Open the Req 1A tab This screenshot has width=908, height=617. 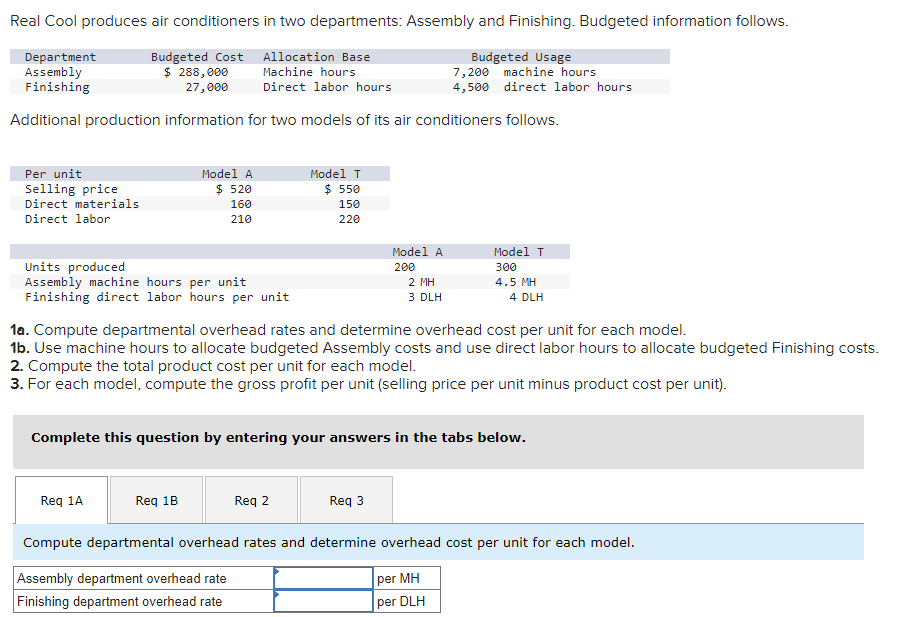coord(61,500)
